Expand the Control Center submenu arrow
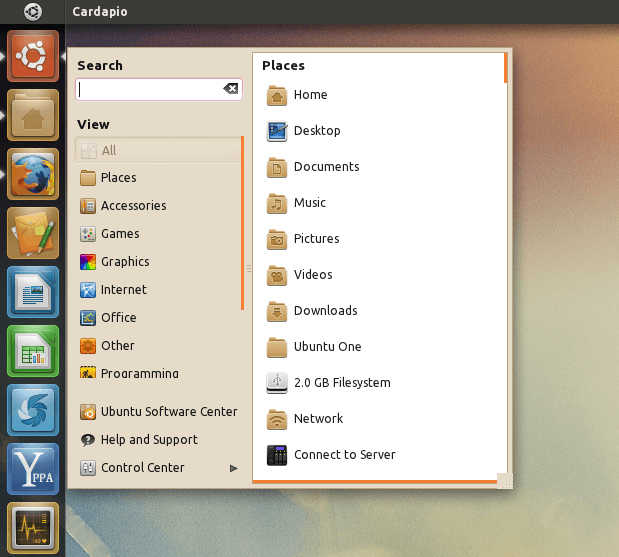Image resolution: width=619 pixels, height=557 pixels. pos(233,468)
